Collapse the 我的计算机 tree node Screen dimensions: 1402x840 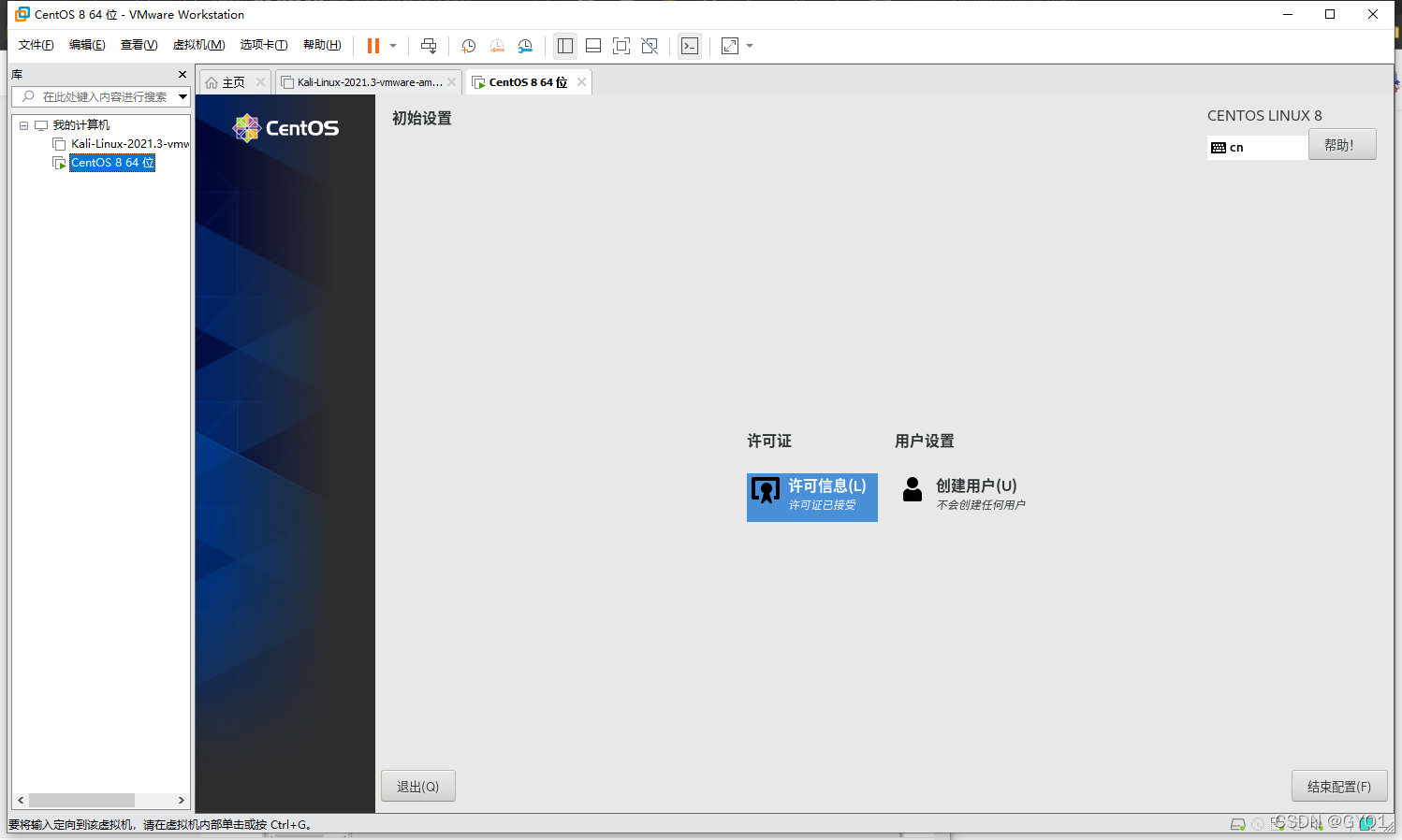tap(24, 124)
